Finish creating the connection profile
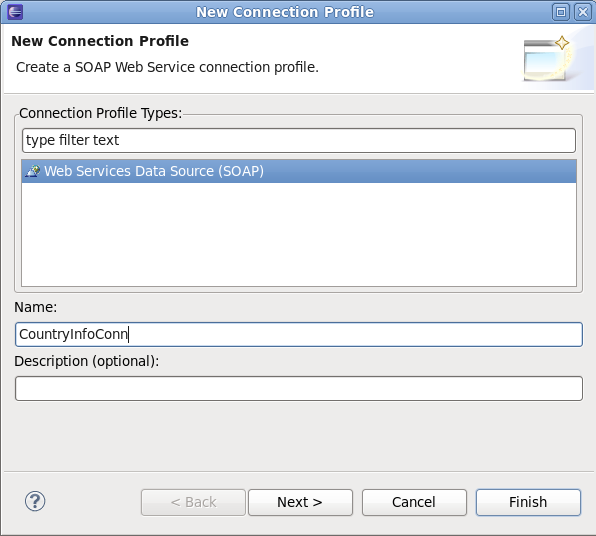Image resolution: width=596 pixels, height=536 pixels. tap(528, 502)
